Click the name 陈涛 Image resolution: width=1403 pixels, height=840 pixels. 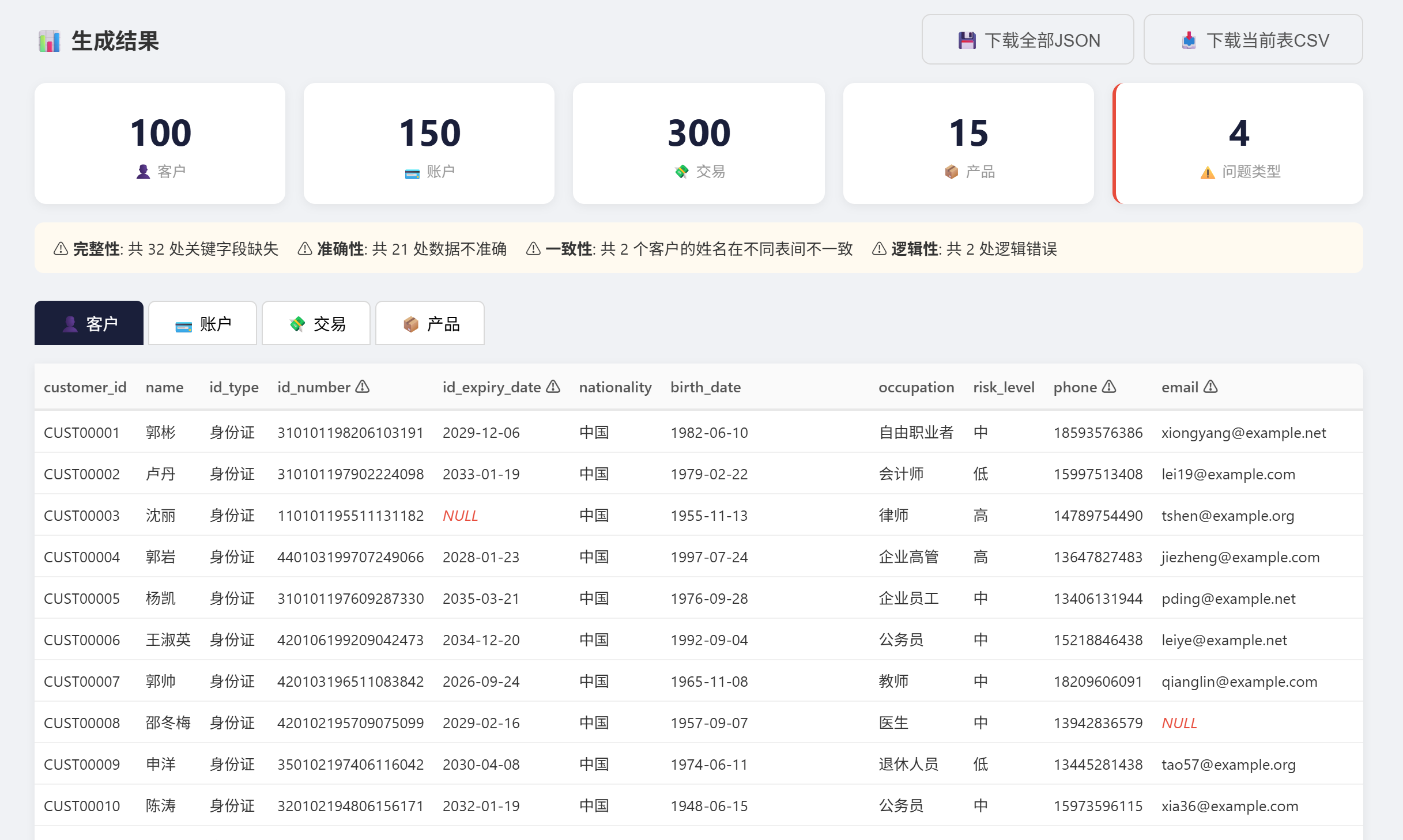click(161, 806)
